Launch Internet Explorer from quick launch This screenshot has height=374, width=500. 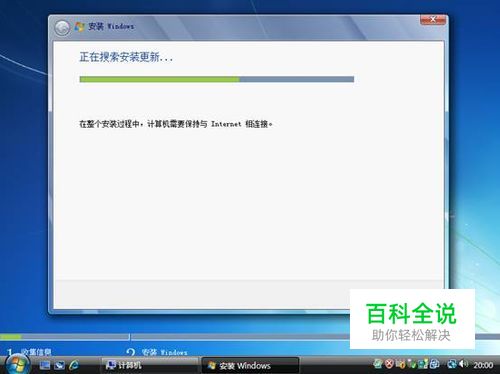click(x=74, y=365)
